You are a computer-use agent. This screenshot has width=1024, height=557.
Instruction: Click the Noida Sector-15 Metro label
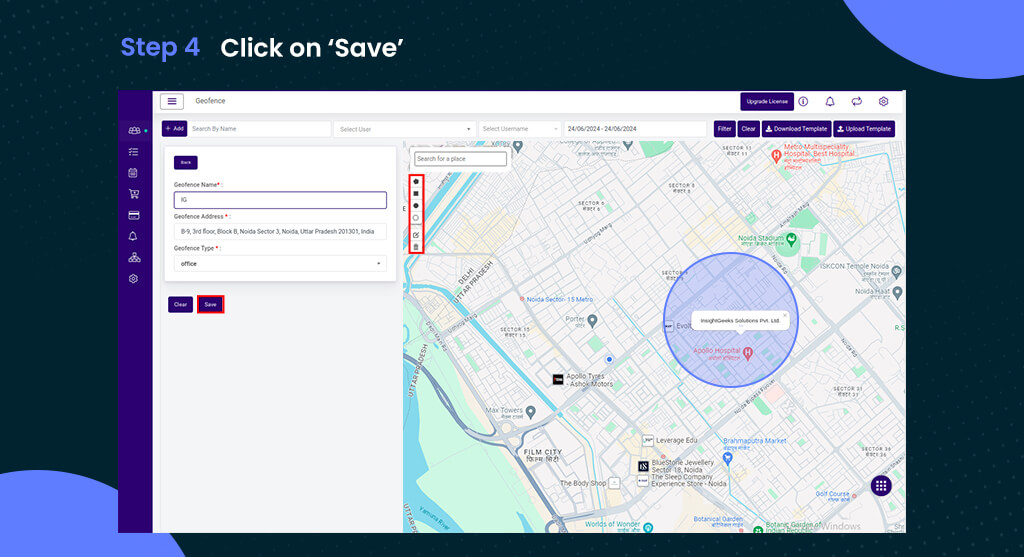point(560,300)
